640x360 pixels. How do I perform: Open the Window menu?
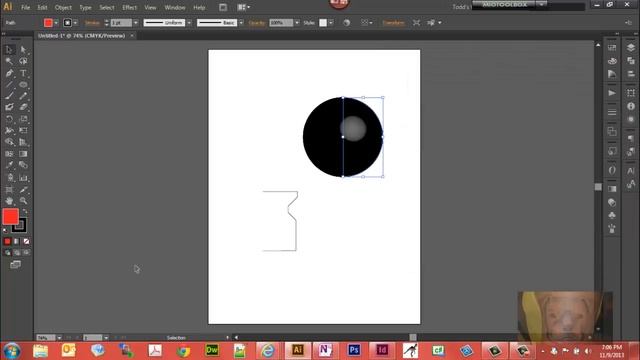(x=175, y=7)
